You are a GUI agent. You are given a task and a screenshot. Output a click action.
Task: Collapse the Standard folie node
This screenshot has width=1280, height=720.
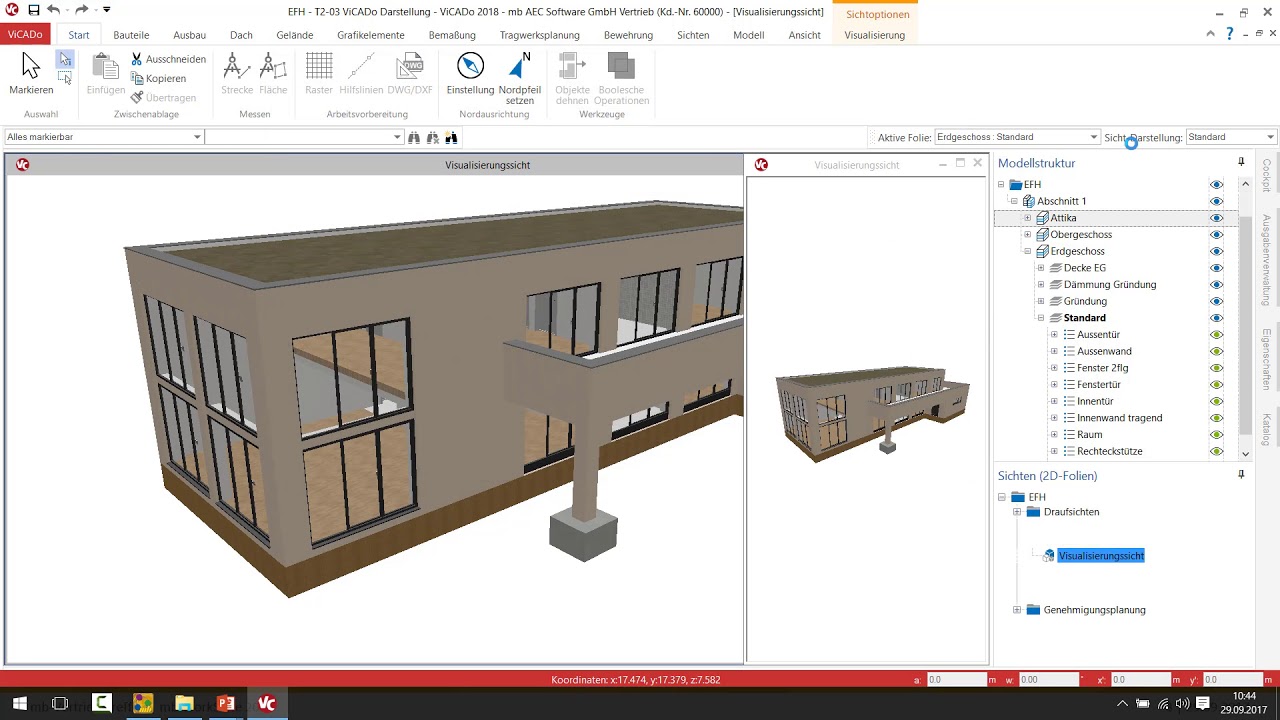[x=1040, y=318]
